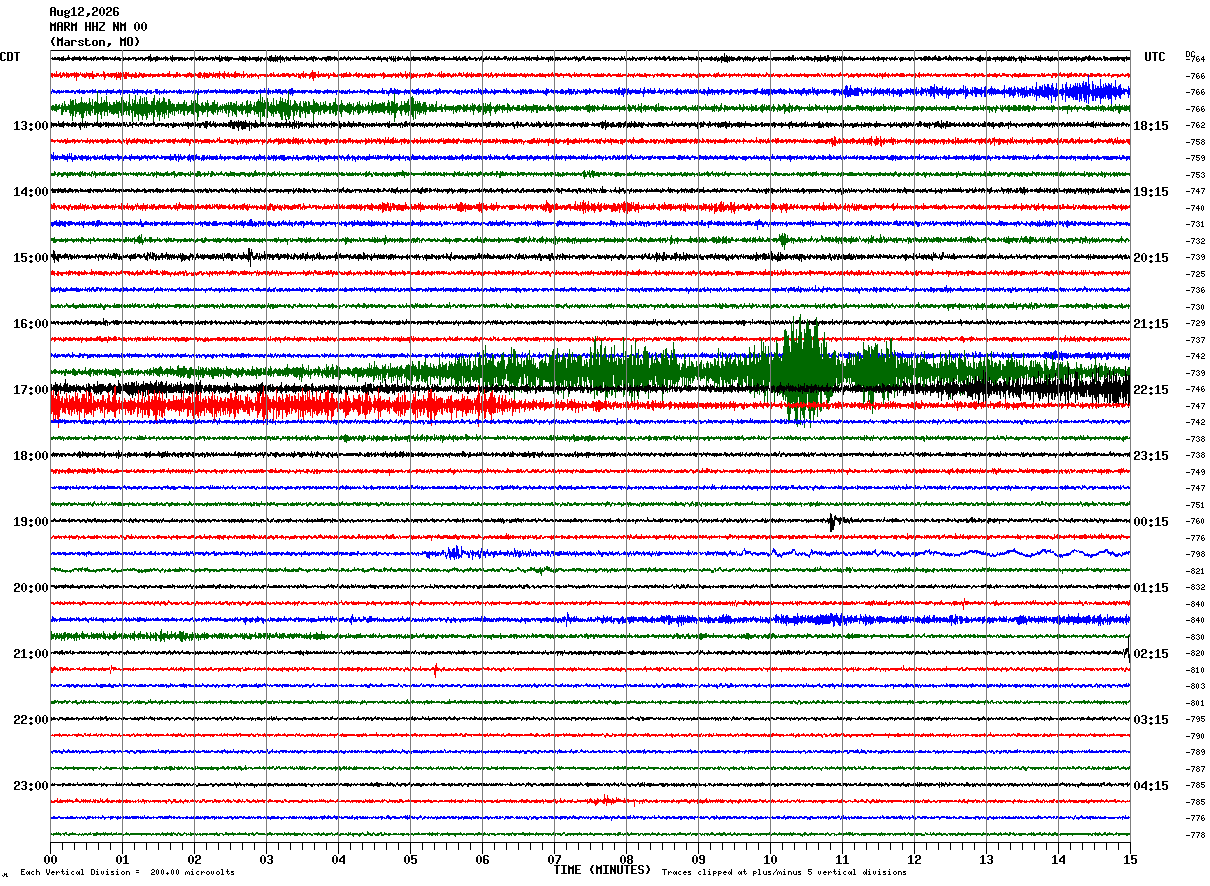
Task: Click minute 15 on the bottom axis
Action: (1129, 859)
